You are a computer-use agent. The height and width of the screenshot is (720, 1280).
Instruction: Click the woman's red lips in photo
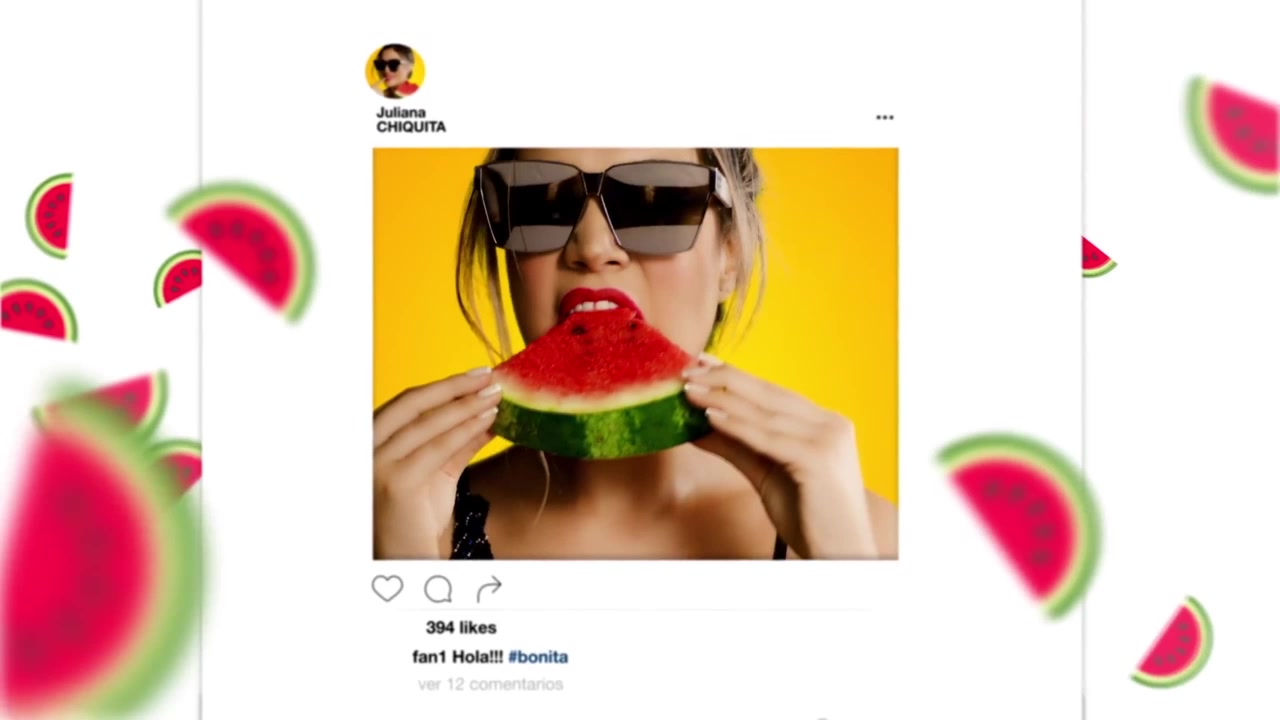(599, 302)
